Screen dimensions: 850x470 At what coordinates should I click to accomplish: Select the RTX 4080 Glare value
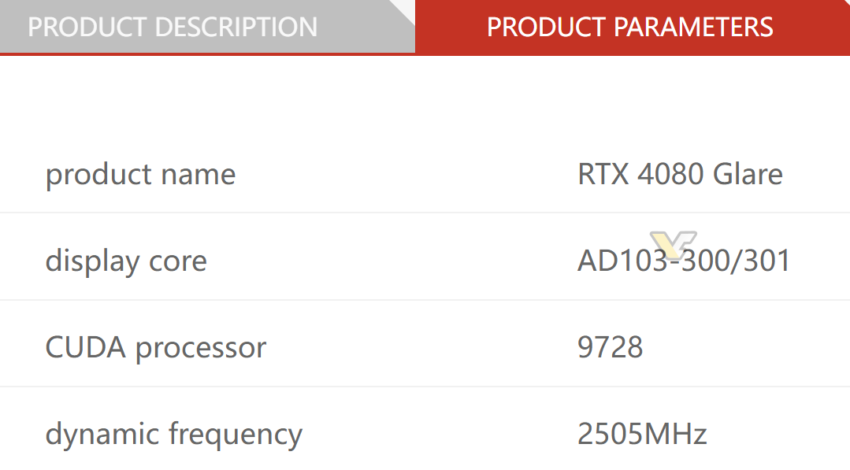click(x=680, y=175)
